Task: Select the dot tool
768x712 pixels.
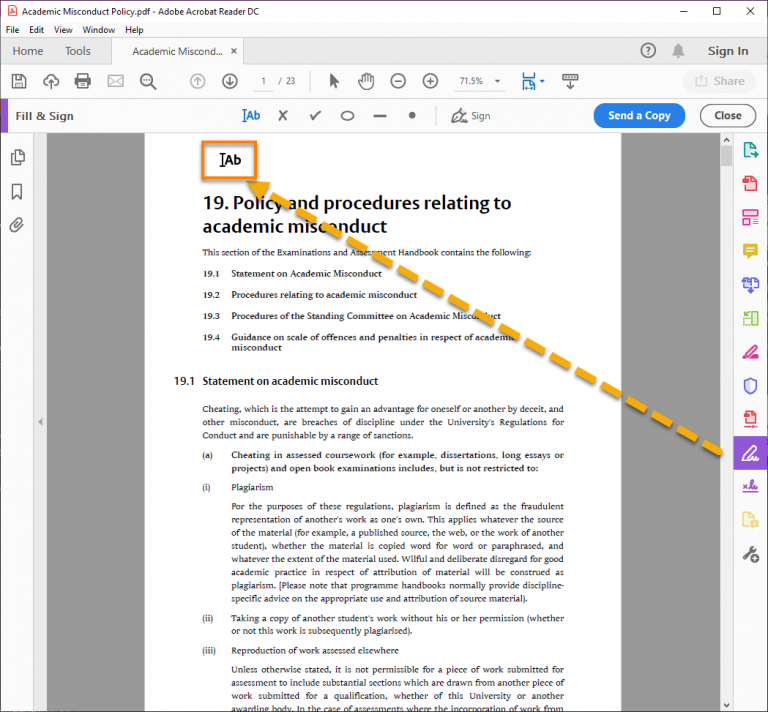Action: click(412, 116)
